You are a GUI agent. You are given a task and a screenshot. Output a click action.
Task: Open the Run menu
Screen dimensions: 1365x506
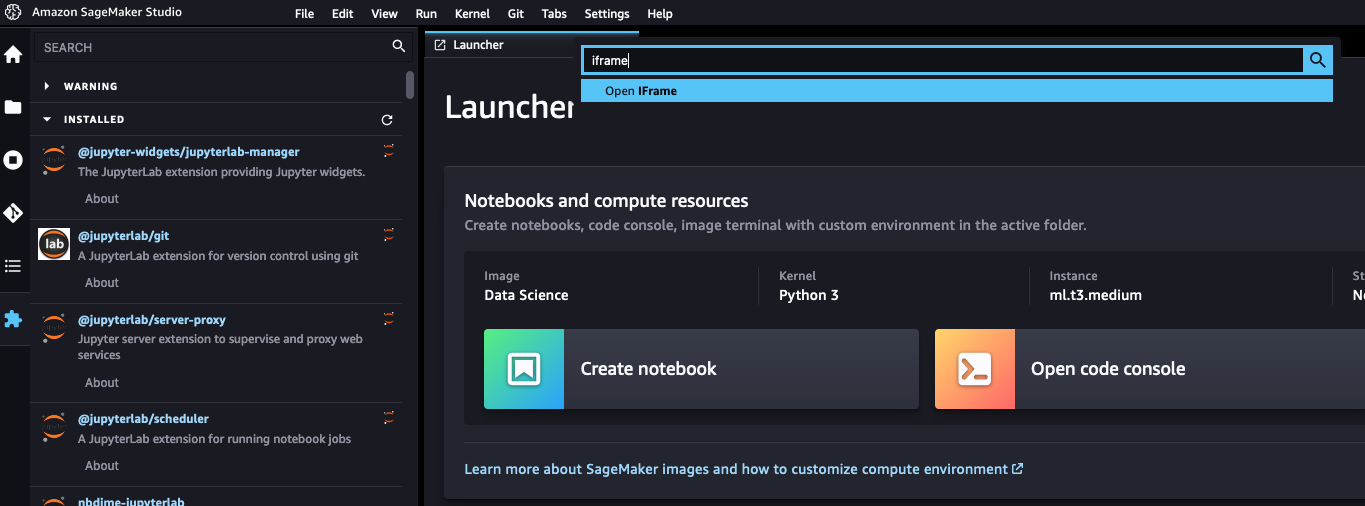(x=426, y=14)
